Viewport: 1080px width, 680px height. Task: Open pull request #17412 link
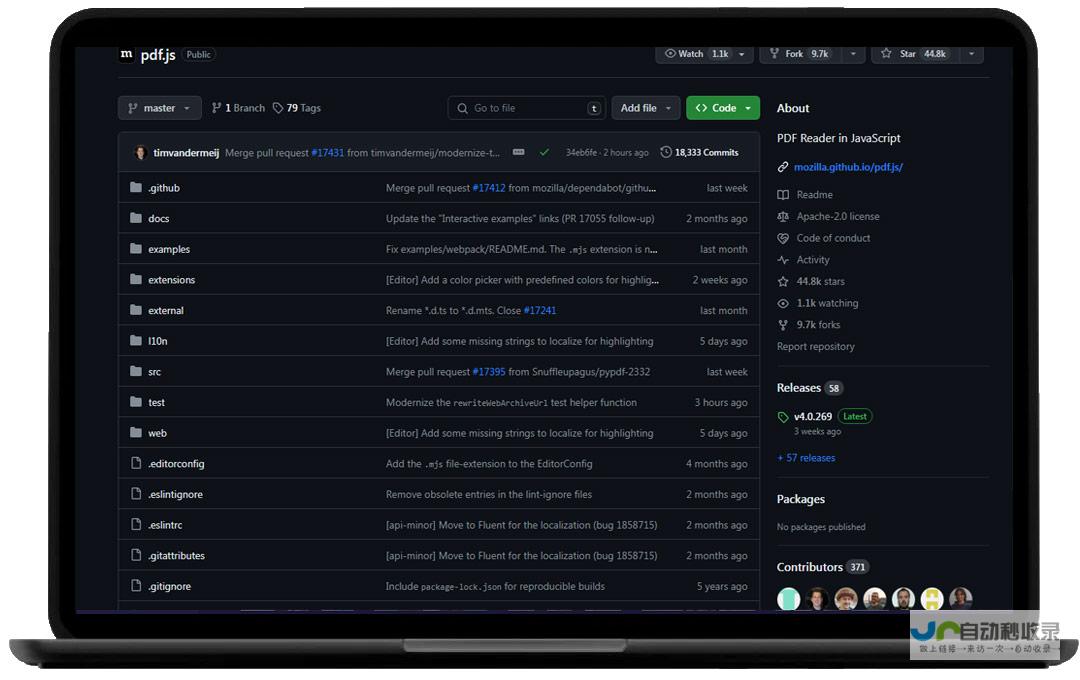coord(489,188)
